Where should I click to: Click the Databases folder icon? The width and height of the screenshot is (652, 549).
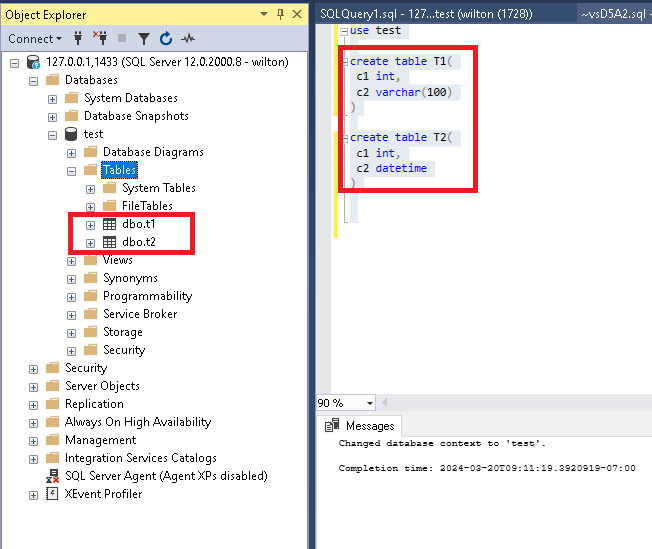pyautogui.click(x=52, y=79)
